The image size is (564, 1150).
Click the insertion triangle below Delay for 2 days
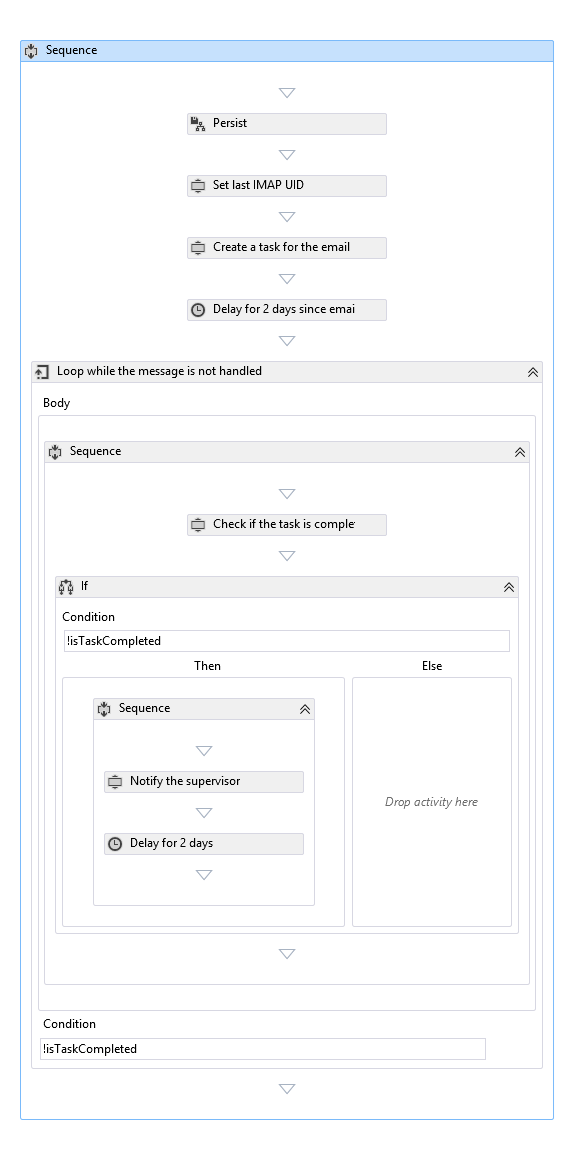[x=204, y=875]
